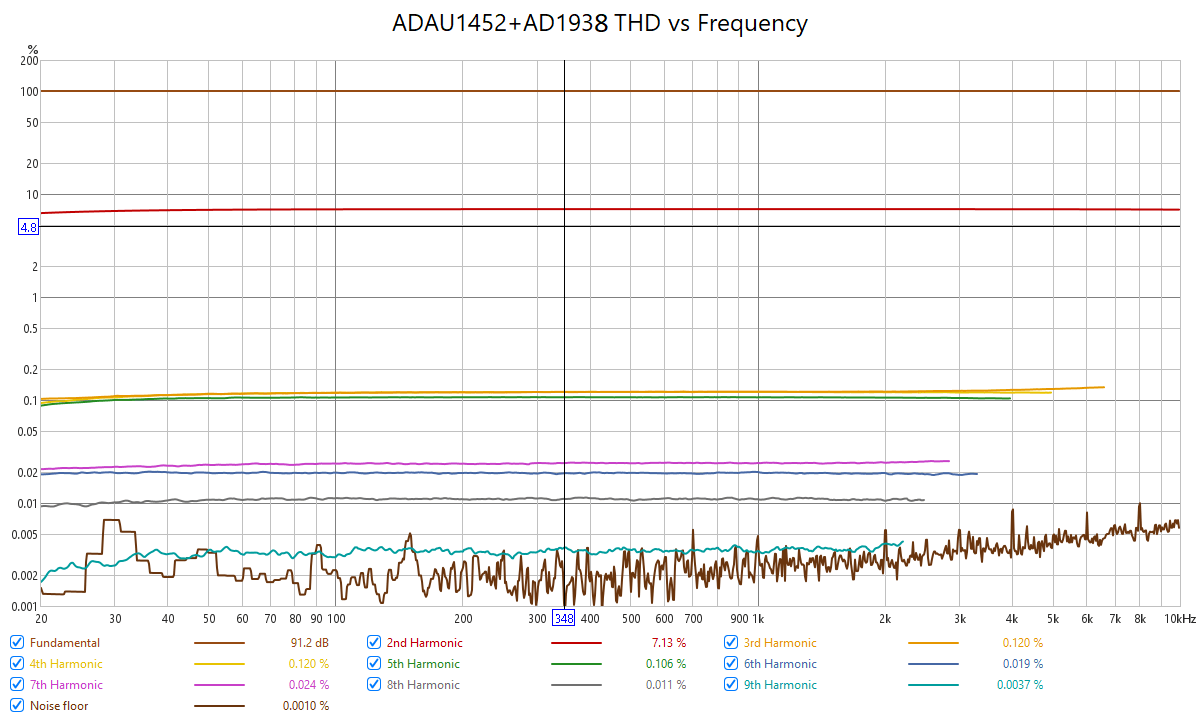Click the 7th Harmonic legend label
The height and width of the screenshot is (717, 1200).
coord(66,685)
